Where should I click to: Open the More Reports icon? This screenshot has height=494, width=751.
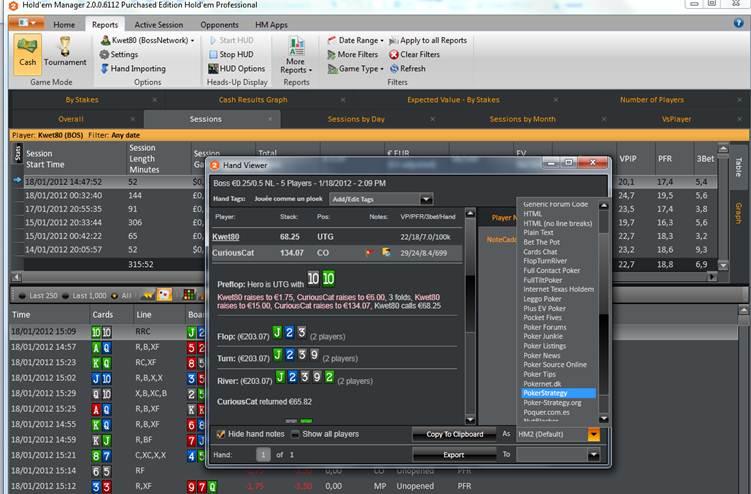tap(296, 46)
